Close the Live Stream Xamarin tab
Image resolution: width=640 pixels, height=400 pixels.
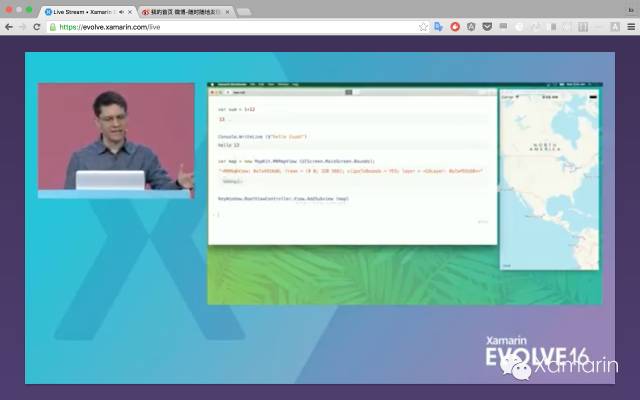click(130, 12)
